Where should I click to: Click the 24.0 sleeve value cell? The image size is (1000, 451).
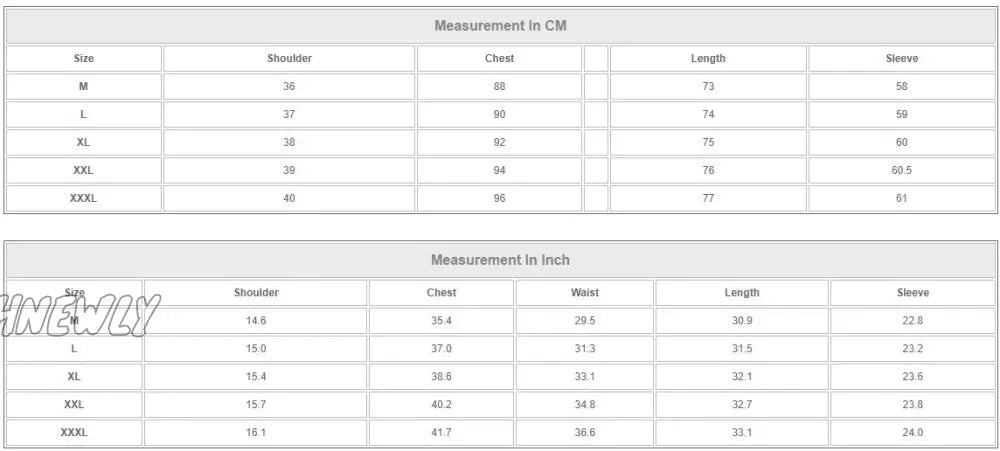(x=913, y=433)
